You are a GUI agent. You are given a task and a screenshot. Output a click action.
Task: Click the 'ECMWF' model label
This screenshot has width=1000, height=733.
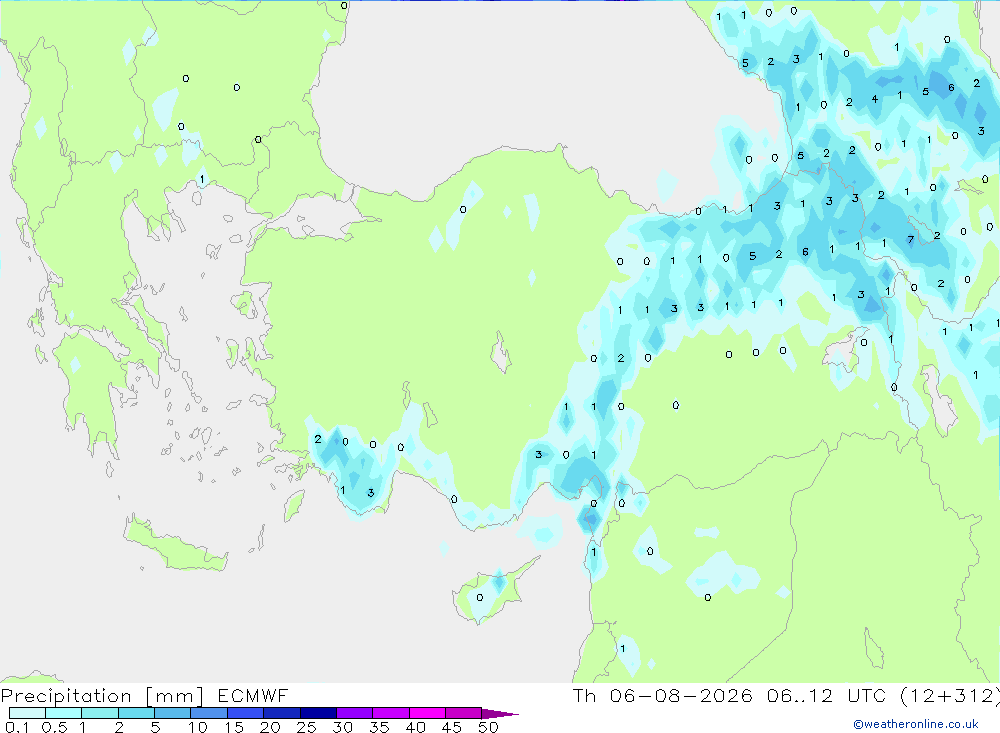(253, 696)
